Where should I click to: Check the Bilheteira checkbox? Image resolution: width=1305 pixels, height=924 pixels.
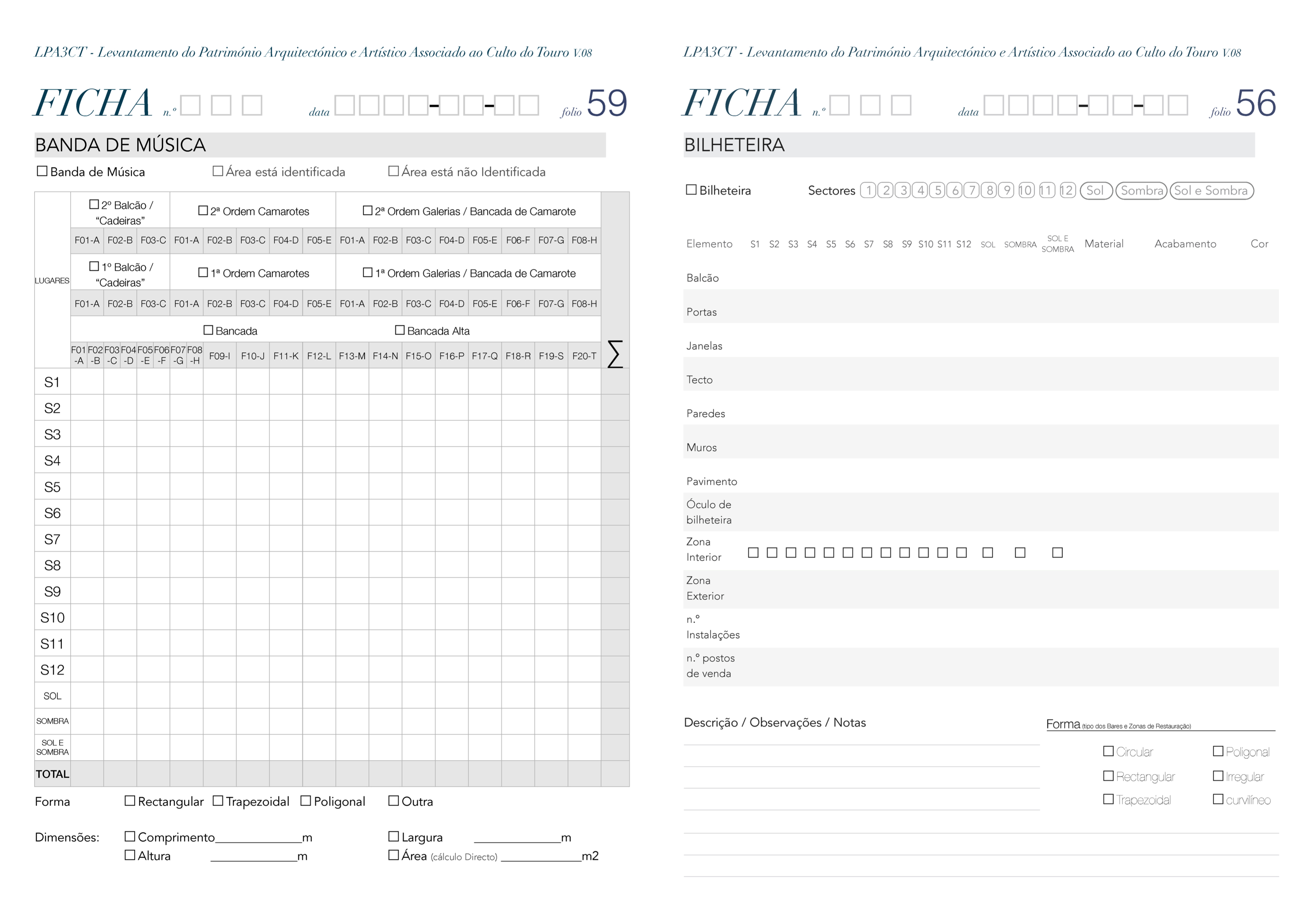tap(691, 189)
